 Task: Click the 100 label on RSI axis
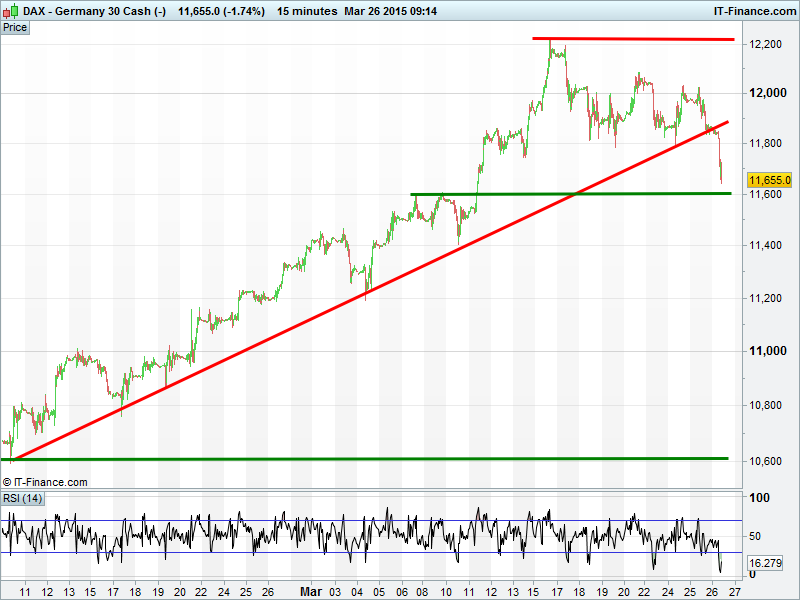(758, 497)
